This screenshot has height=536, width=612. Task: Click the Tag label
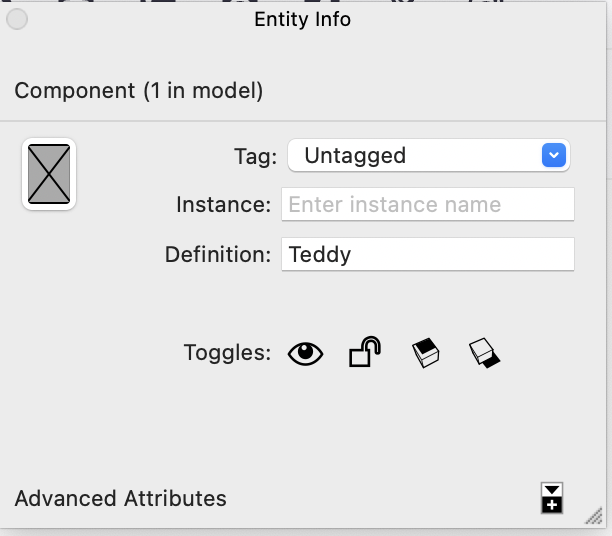(x=256, y=157)
